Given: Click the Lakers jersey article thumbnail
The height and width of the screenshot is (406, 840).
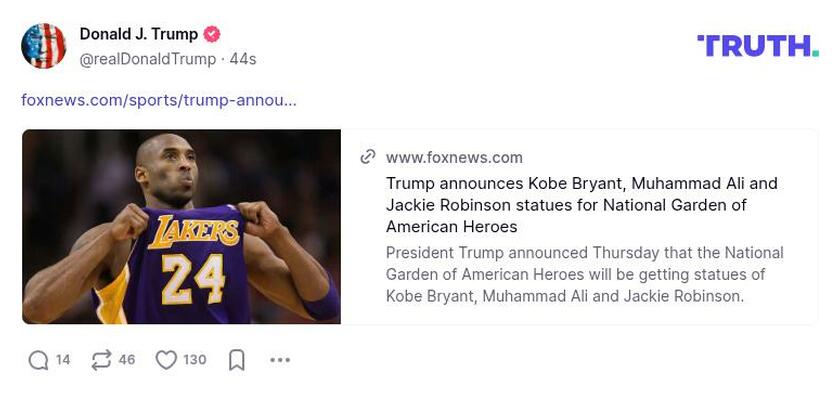Looking at the screenshot, I should point(181,227).
